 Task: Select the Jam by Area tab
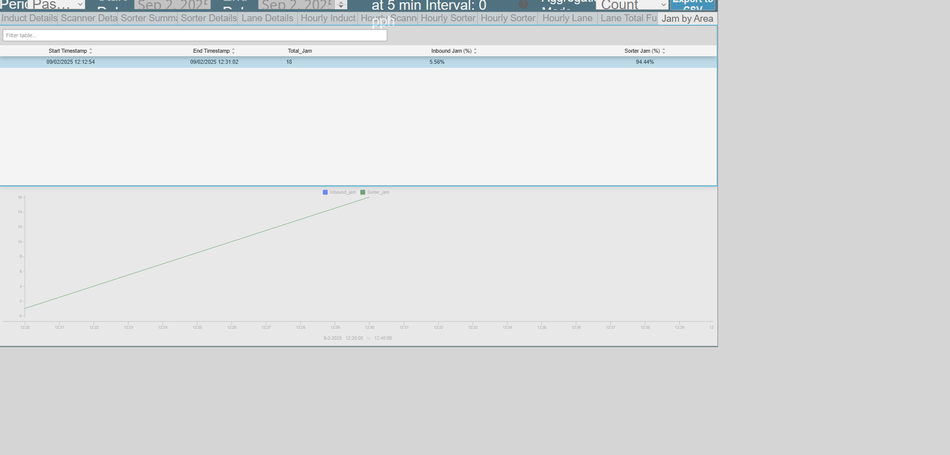pyautogui.click(x=687, y=18)
